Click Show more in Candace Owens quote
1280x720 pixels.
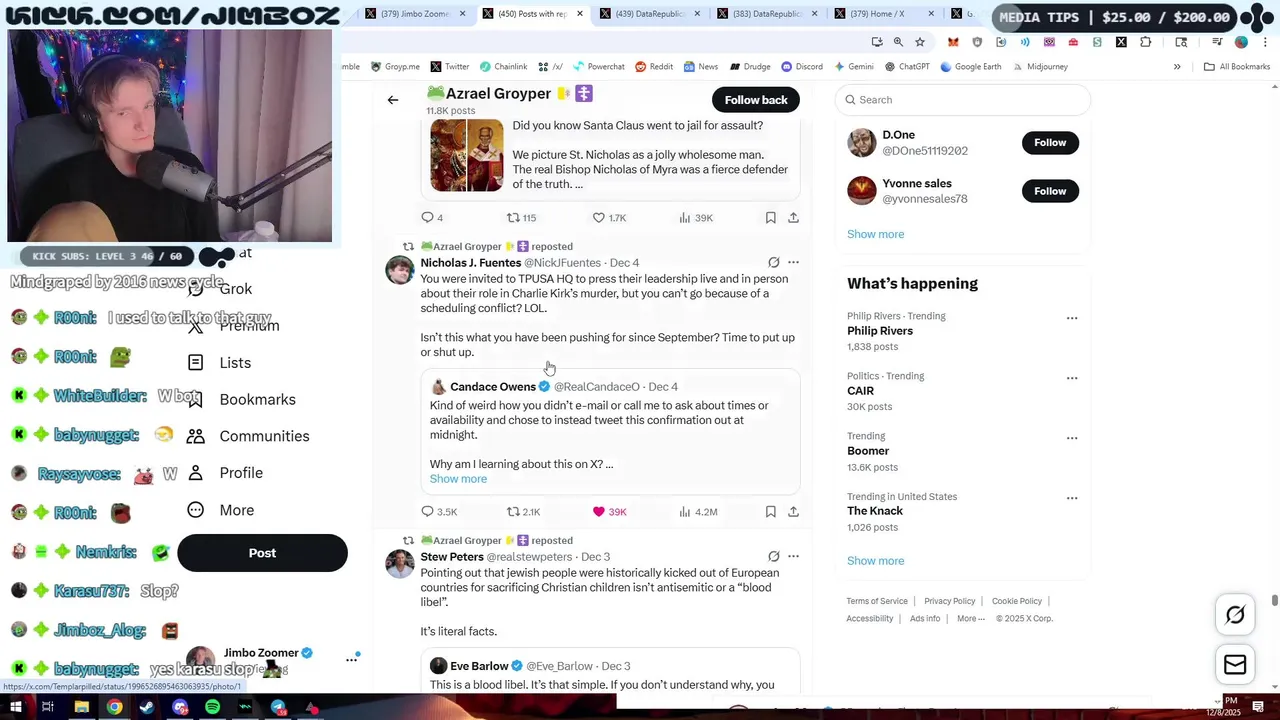[458, 479]
